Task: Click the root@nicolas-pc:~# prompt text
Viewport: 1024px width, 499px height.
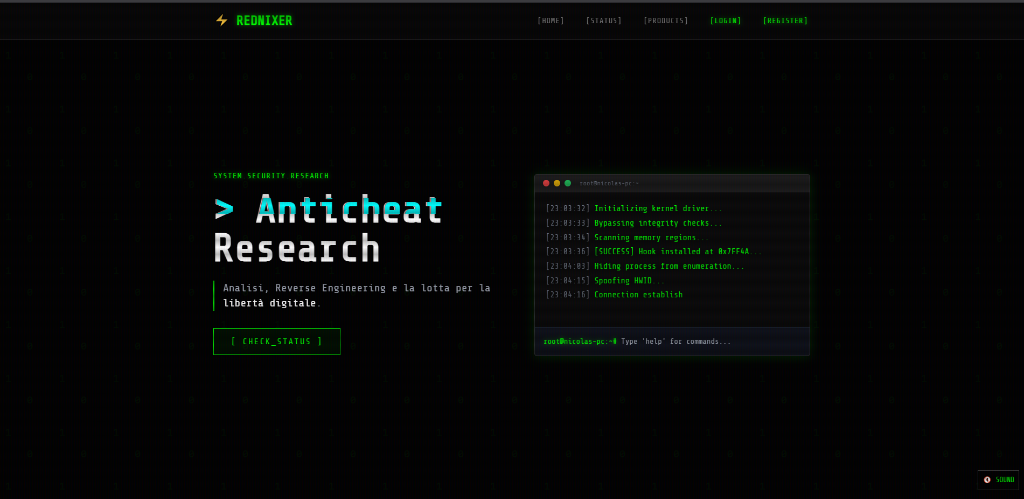Action: click(580, 342)
